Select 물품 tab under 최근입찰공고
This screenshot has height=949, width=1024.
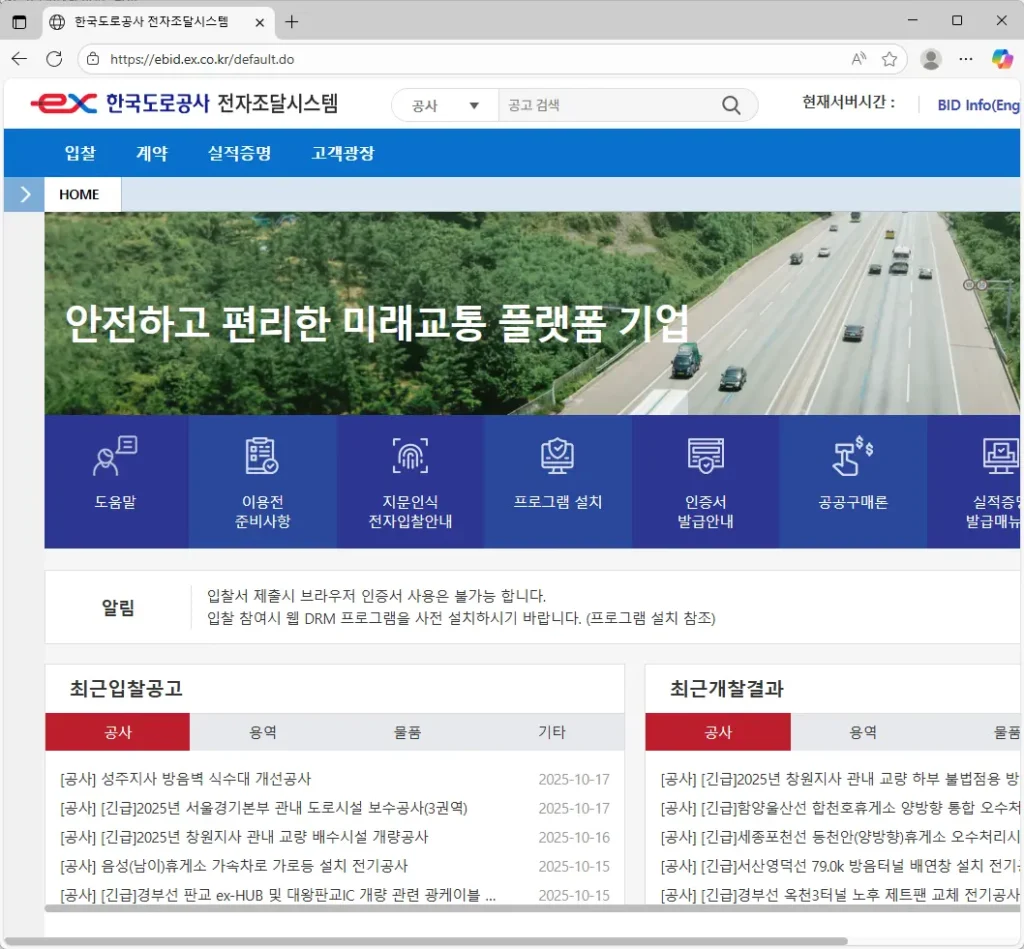[x=407, y=732]
